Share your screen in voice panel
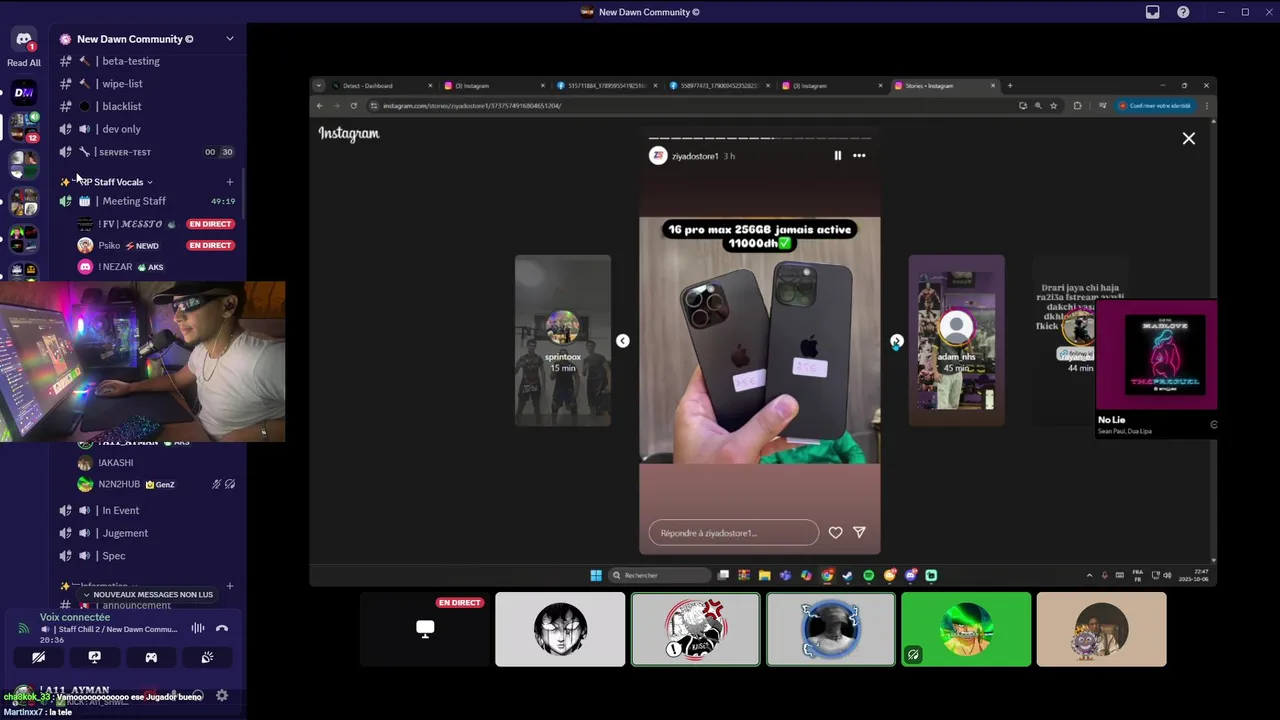 point(94,657)
